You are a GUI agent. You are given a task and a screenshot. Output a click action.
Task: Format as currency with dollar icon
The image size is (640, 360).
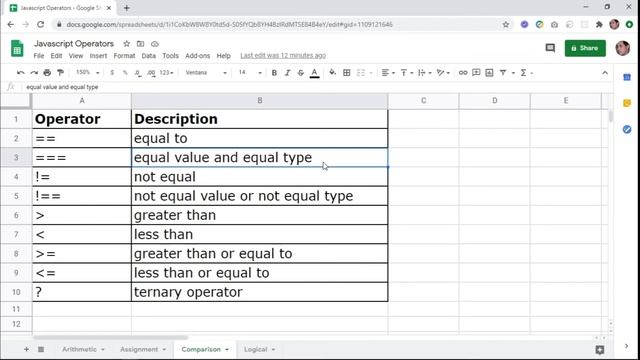pyautogui.click(x=112, y=73)
